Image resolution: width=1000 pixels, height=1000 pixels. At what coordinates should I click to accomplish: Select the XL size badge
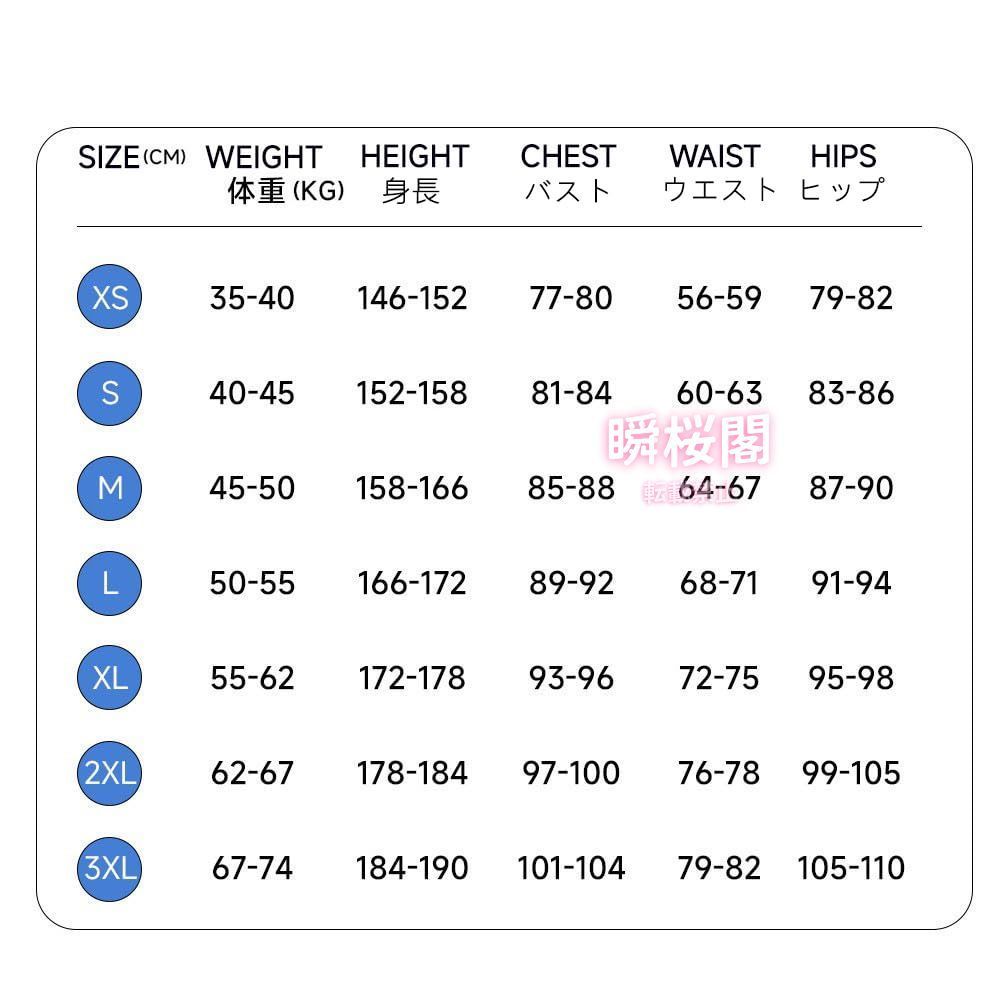110,677
